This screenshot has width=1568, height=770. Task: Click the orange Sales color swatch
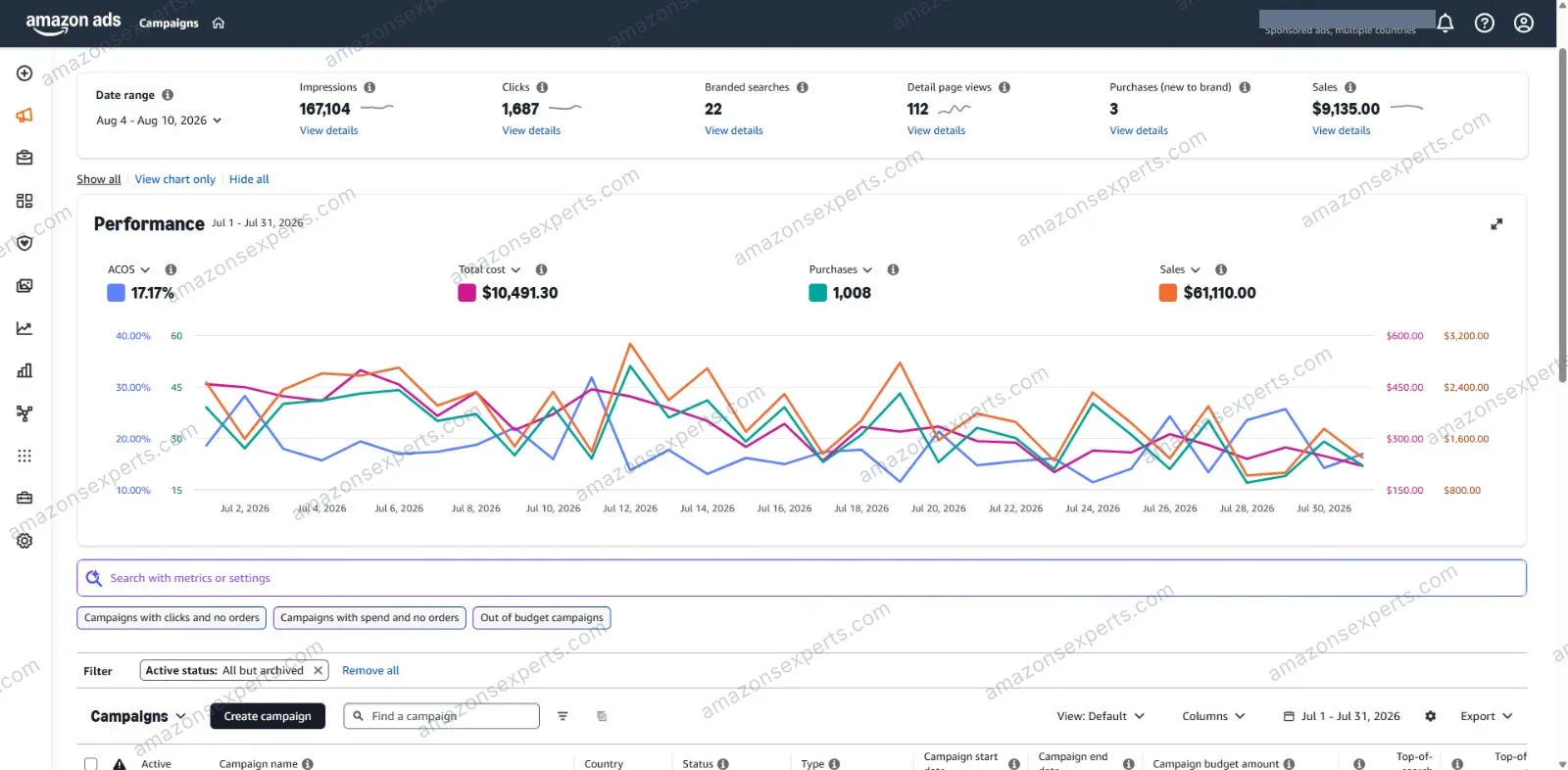pos(1167,293)
